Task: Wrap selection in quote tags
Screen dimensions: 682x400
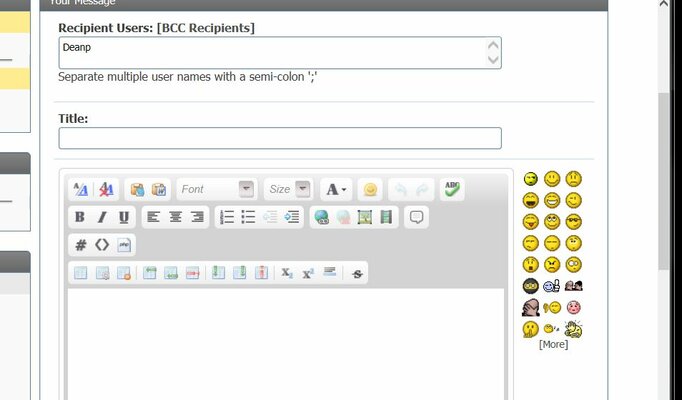Action: tap(417, 217)
